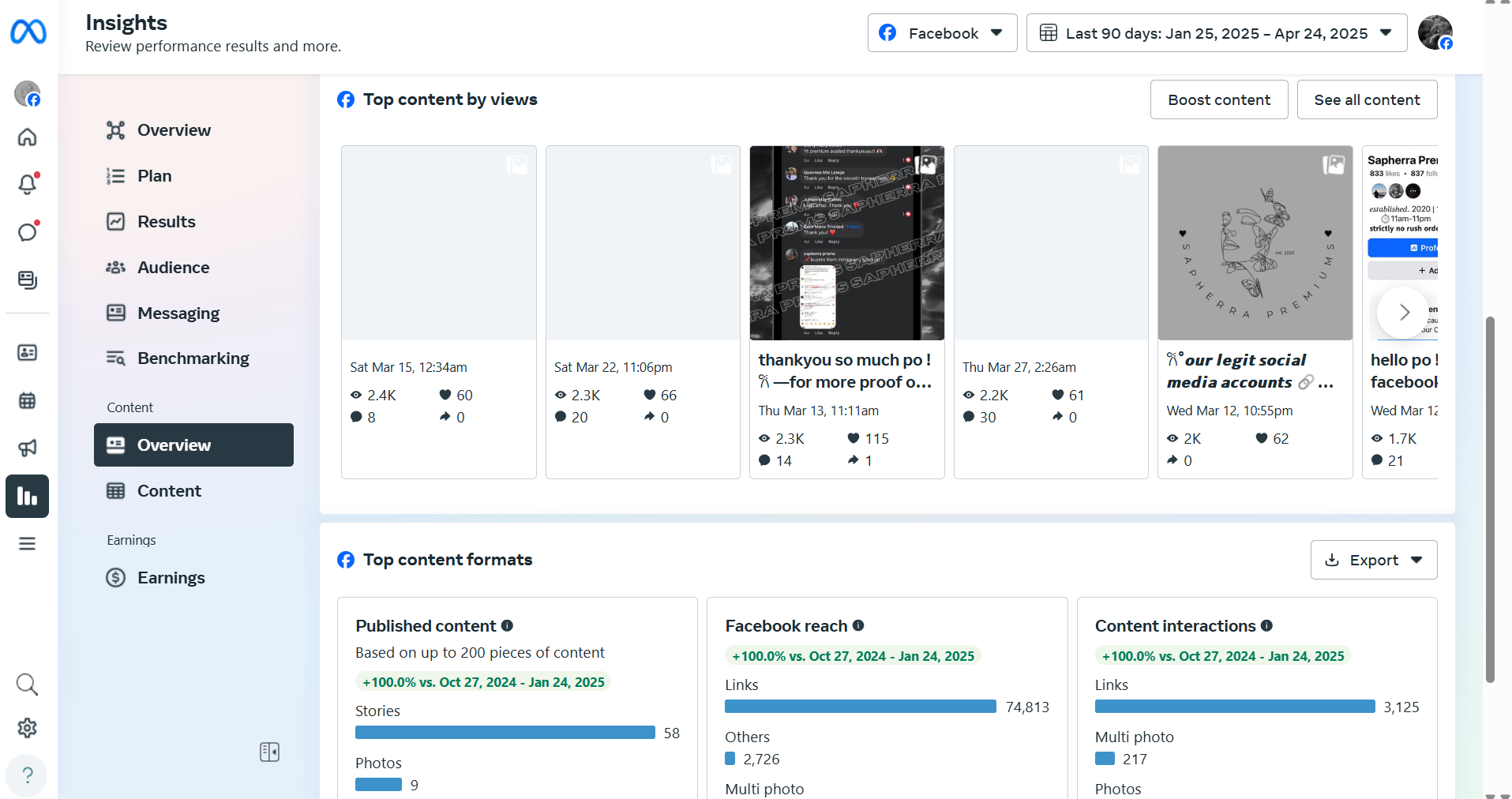Image resolution: width=1512 pixels, height=799 pixels.
Task: Open the Ads megaphone icon
Action: [27, 448]
